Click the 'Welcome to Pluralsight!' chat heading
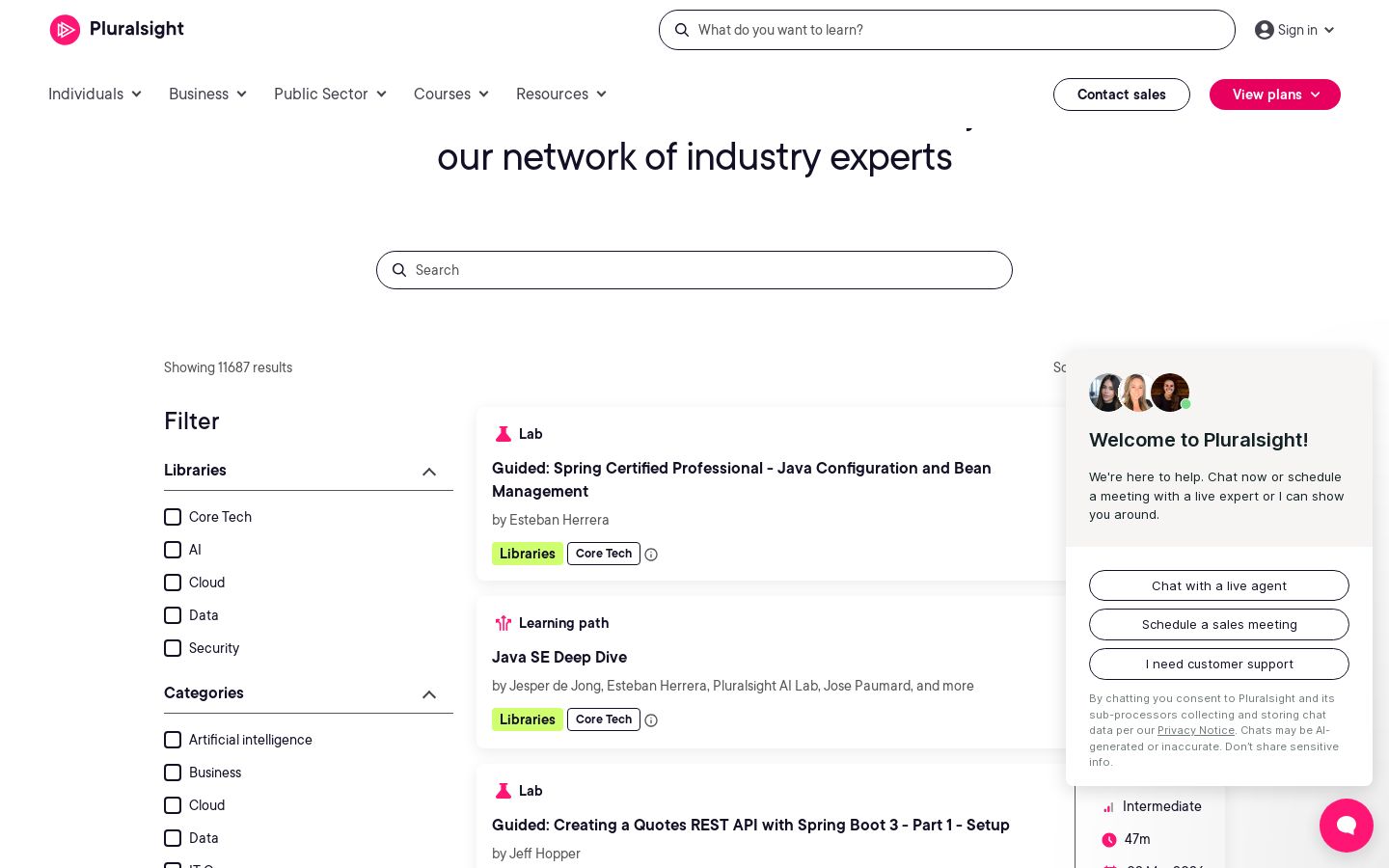The height and width of the screenshot is (868, 1389). (1199, 440)
